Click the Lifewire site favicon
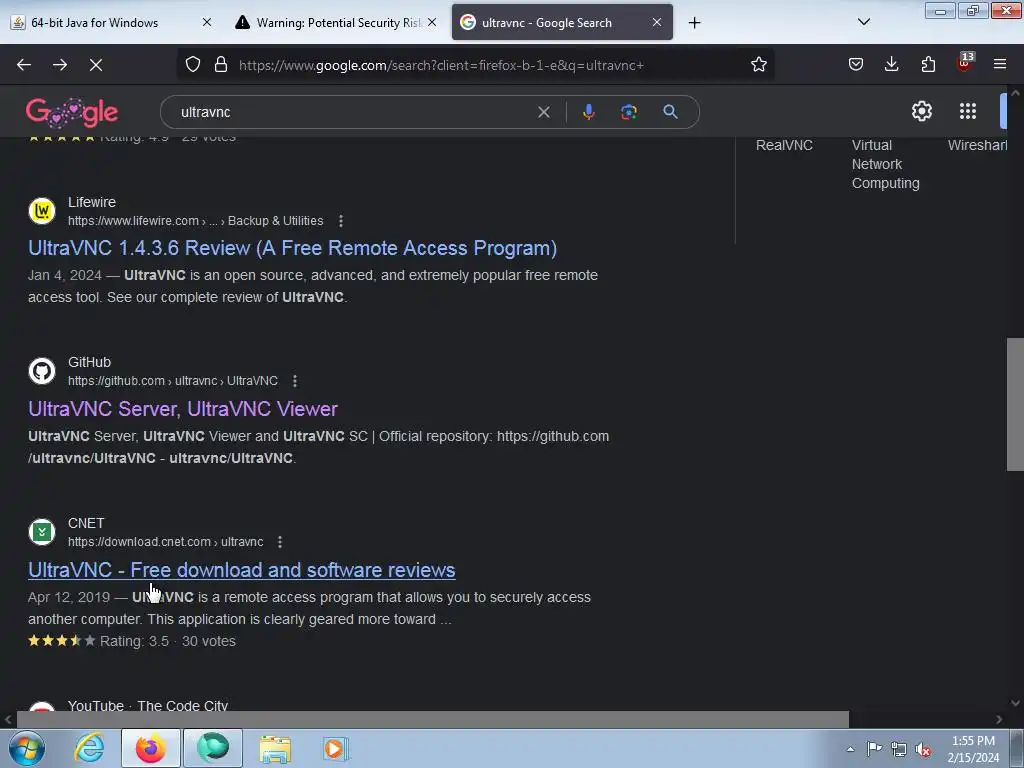 point(42,211)
